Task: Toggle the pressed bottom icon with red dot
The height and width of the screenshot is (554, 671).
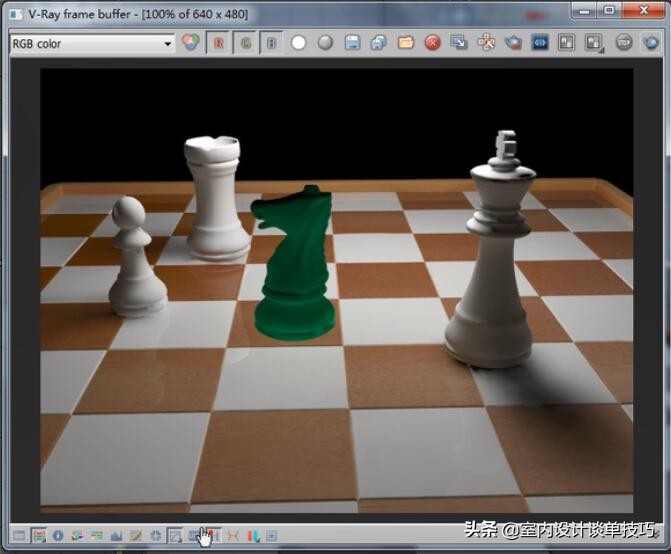Action: [213, 535]
